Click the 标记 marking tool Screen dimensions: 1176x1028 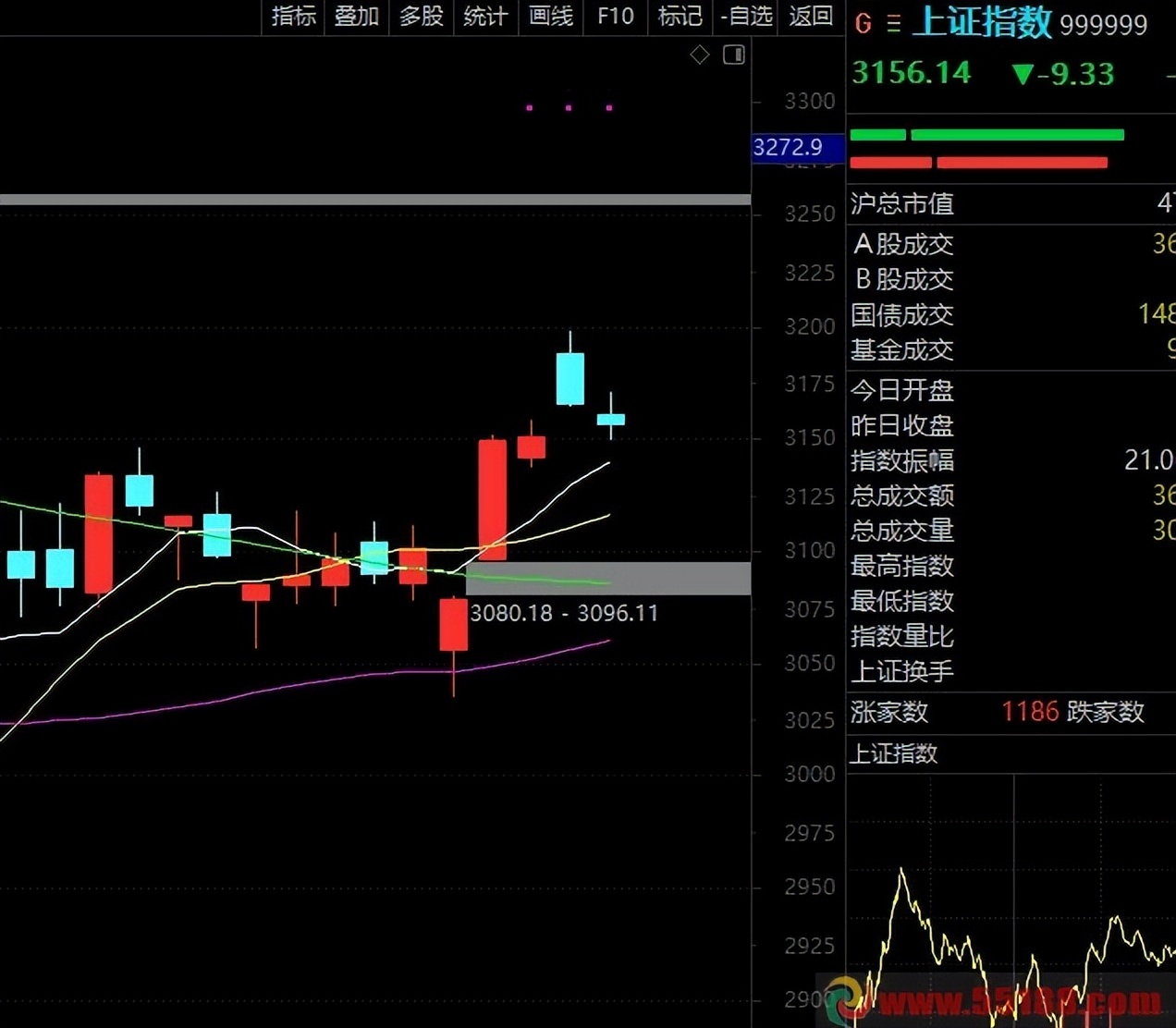pyautogui.click(x=680, y=17)
